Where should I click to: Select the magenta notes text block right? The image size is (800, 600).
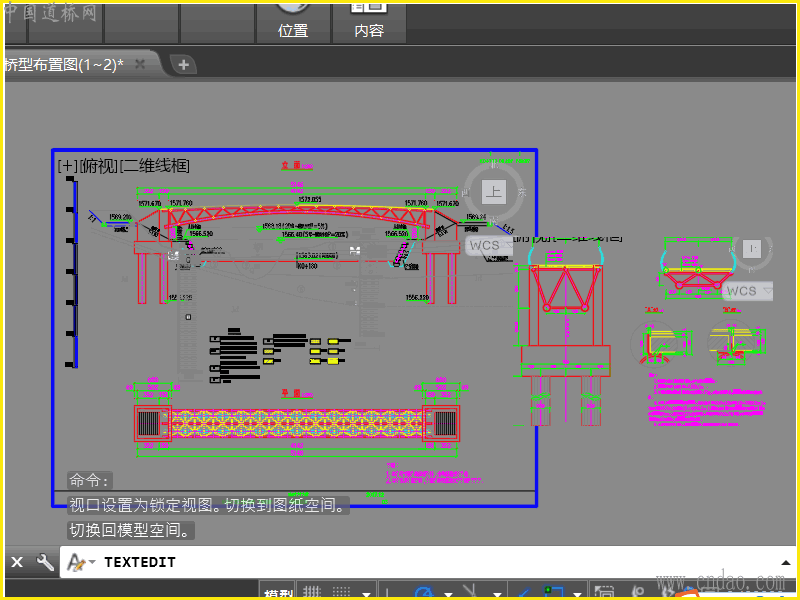pyautogui.click(x=707, y=401)
